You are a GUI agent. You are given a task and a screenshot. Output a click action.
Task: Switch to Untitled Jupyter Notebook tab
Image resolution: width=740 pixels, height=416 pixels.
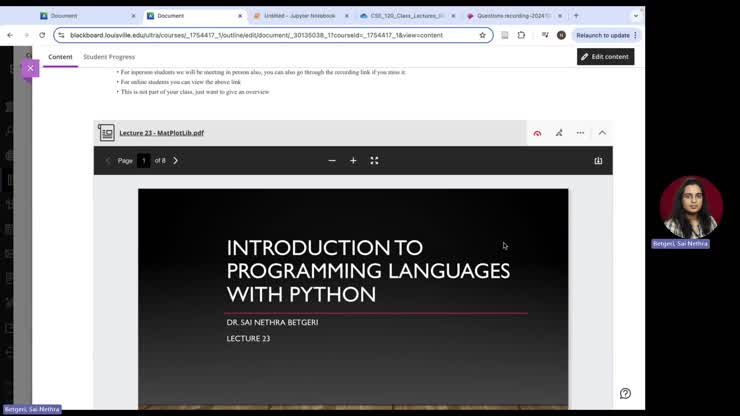[x=299, y=16]
